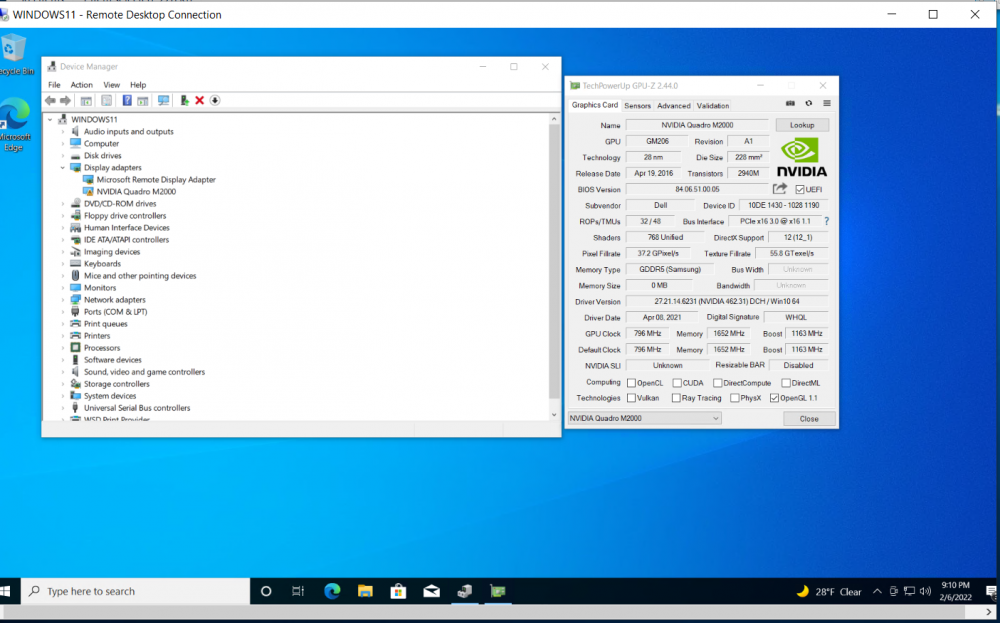
Task: Toggle the OpenCL checkbox
Action: 631,383
